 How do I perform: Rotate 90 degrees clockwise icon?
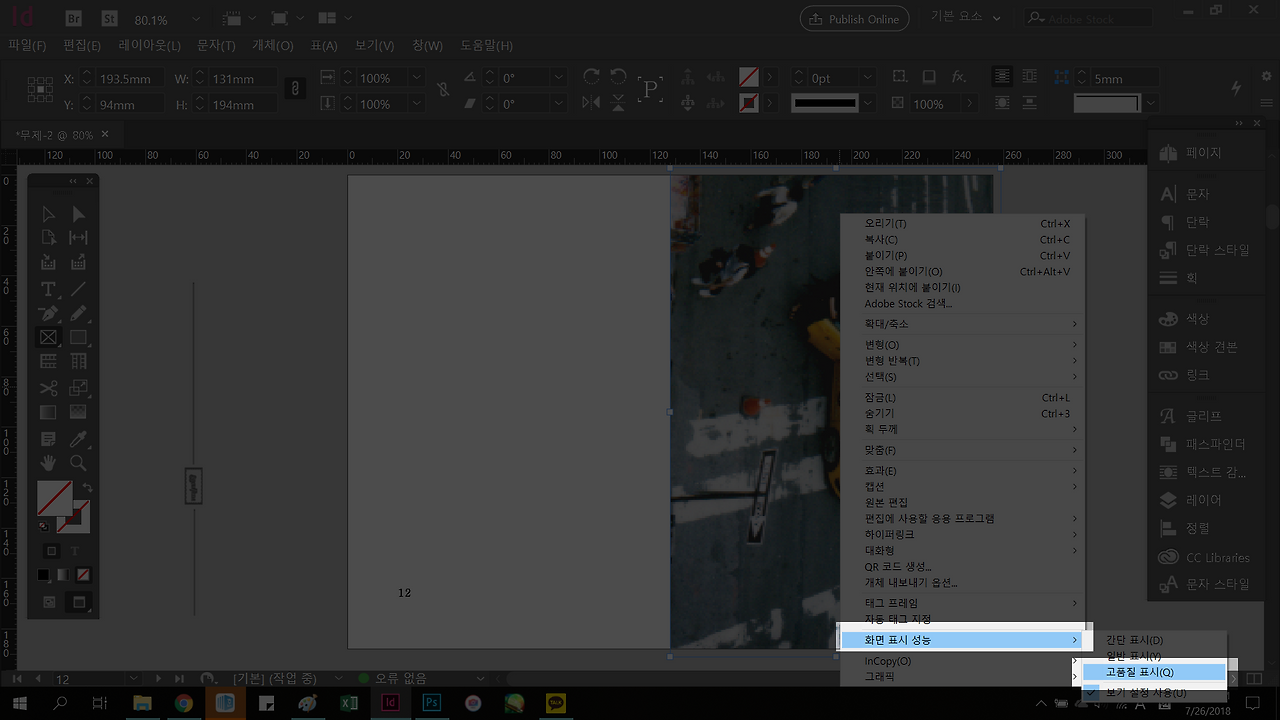coord(591,78)
